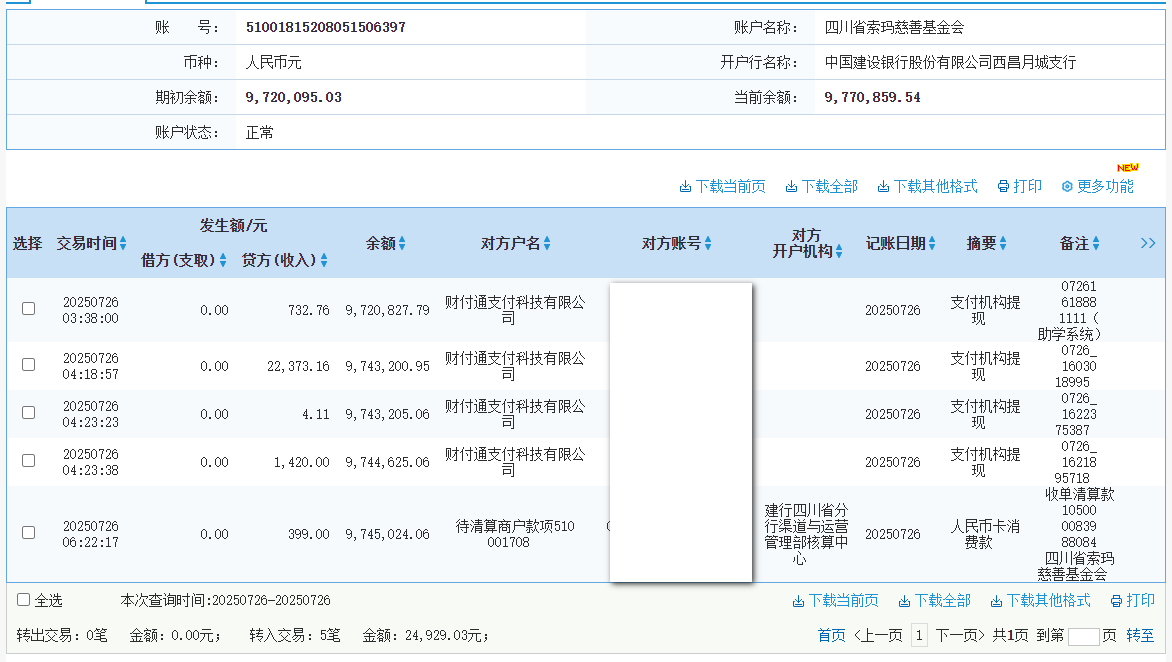Viewport: 1172px width, 662px height.
Task: Click account number 51001815208051506397
Action: tap(326, 28)
